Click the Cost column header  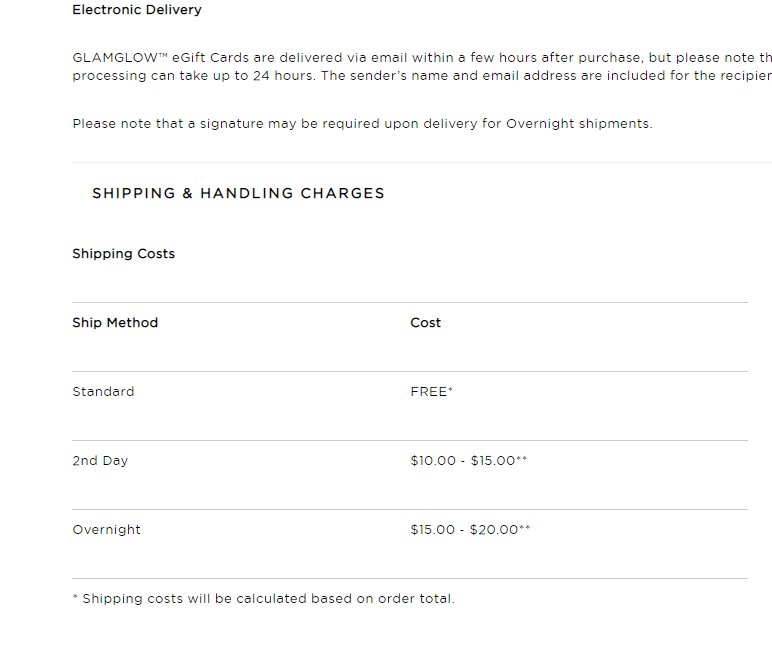[425, 322]
